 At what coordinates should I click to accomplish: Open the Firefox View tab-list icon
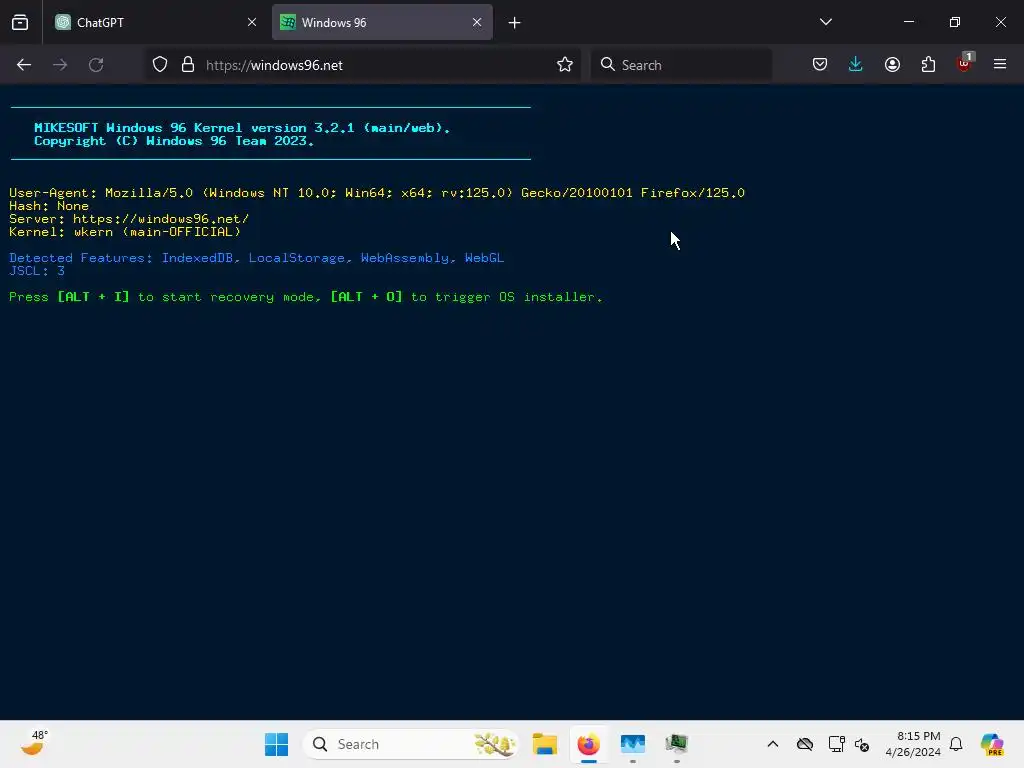click(x=20, y=23)
